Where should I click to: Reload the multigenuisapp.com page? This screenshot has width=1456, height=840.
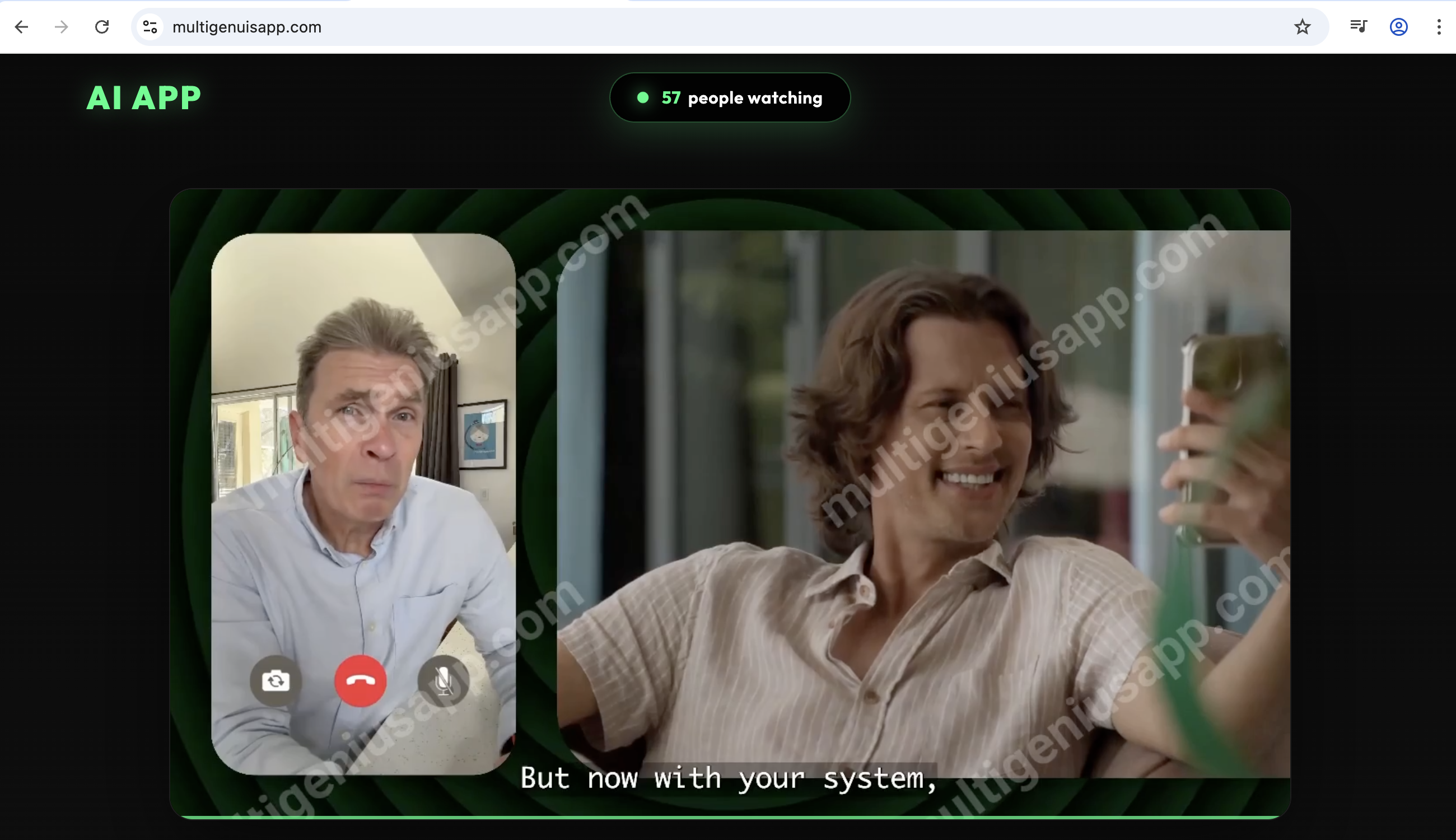(x=102, y=27)
